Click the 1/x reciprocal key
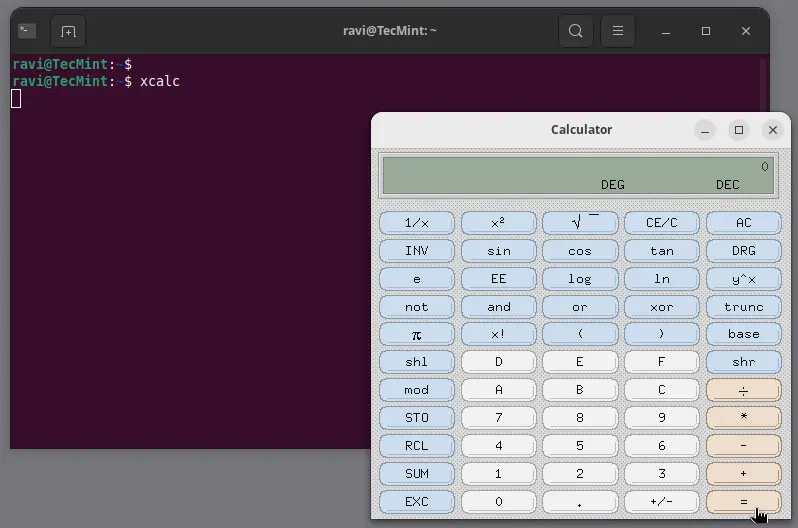Screen dimensions: 798x528 pyautogui.click(x=417, y=223)
